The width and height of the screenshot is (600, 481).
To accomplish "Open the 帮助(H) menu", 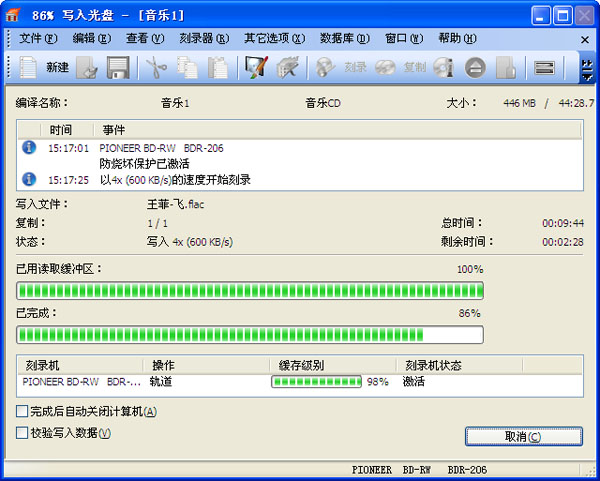I will pyautogui.click(x=457, y=38).
